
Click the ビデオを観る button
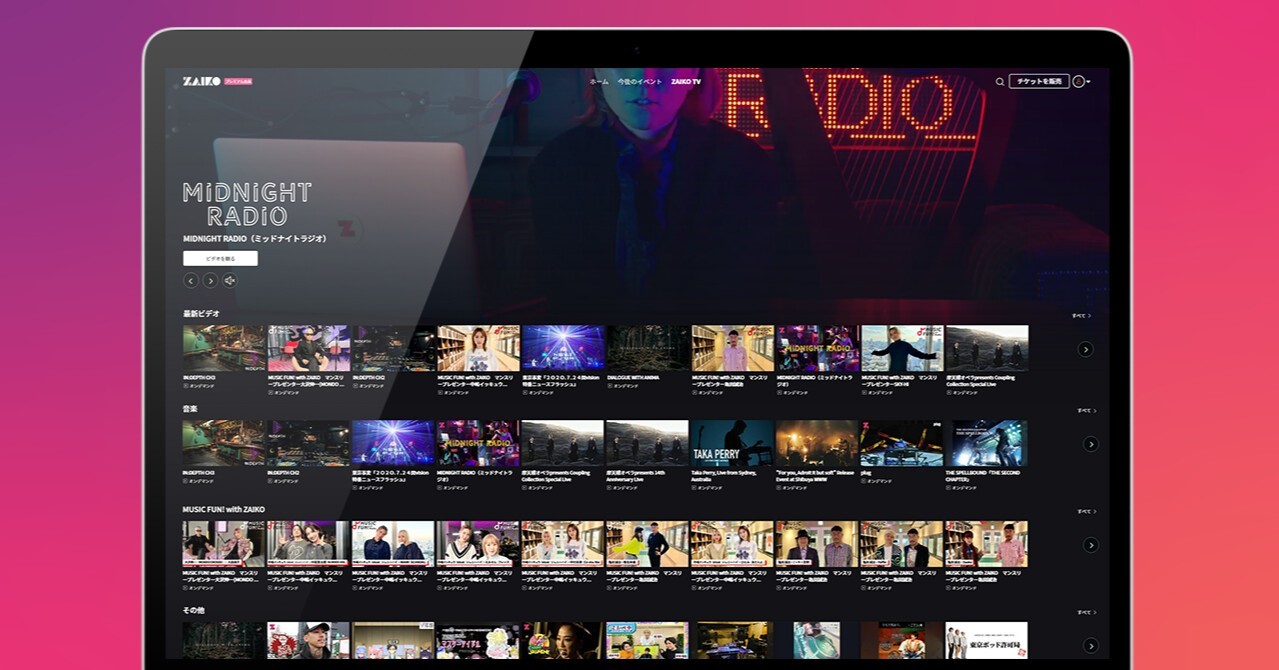[220, 258]
